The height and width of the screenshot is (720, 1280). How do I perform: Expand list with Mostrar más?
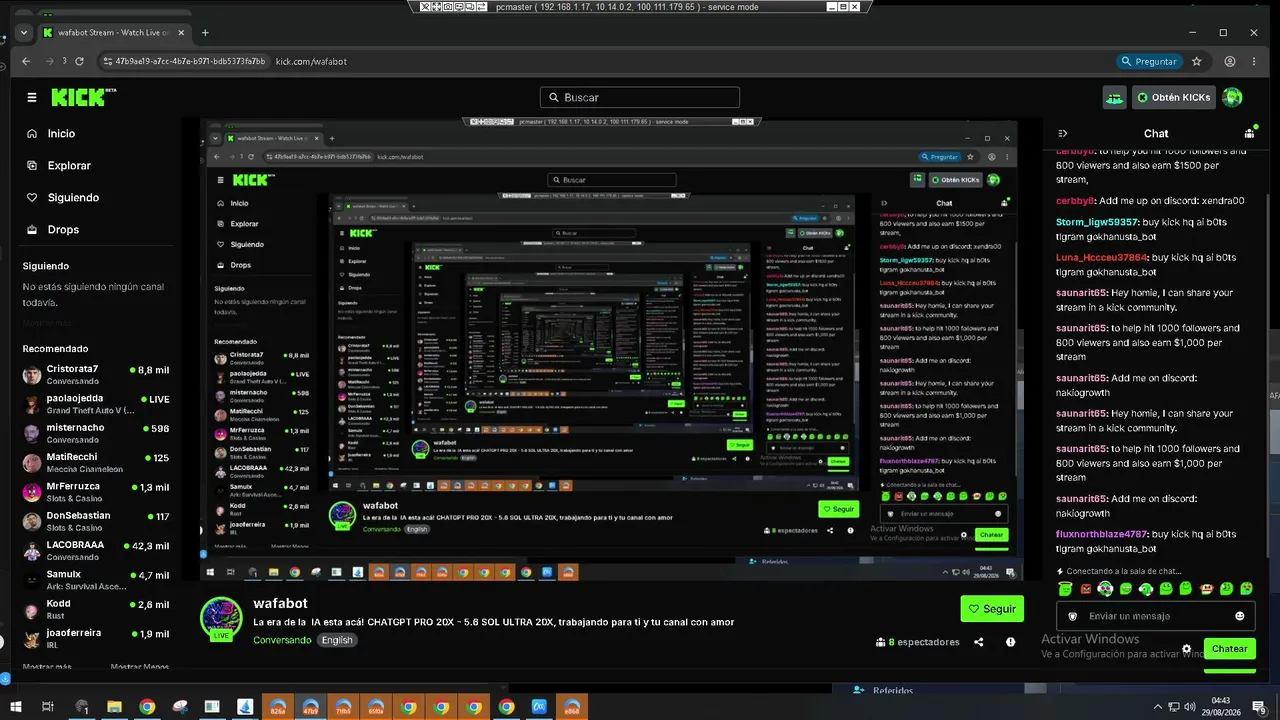click(x=47, y=667)
